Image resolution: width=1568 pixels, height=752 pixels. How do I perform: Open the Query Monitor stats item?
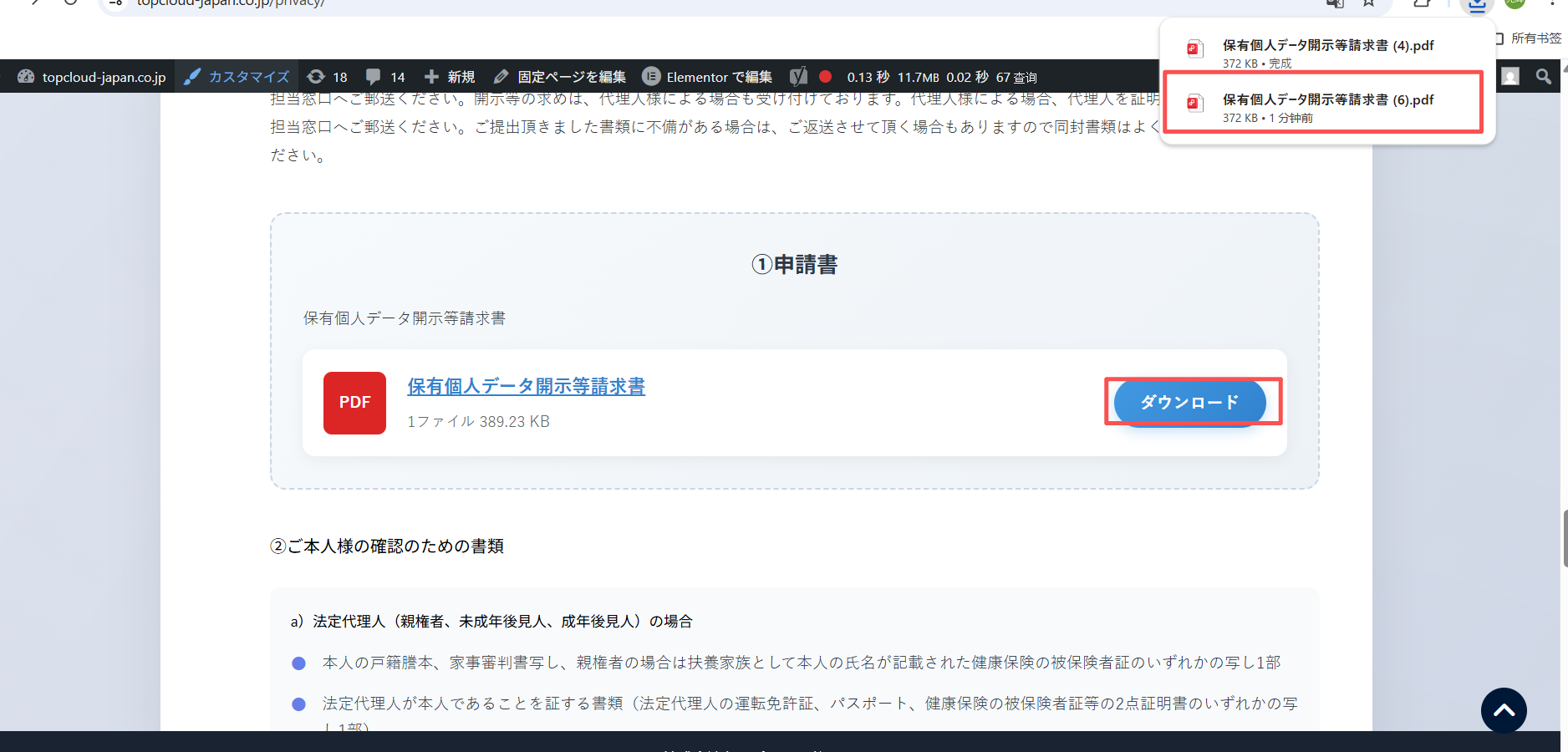[x=941, y=77]
